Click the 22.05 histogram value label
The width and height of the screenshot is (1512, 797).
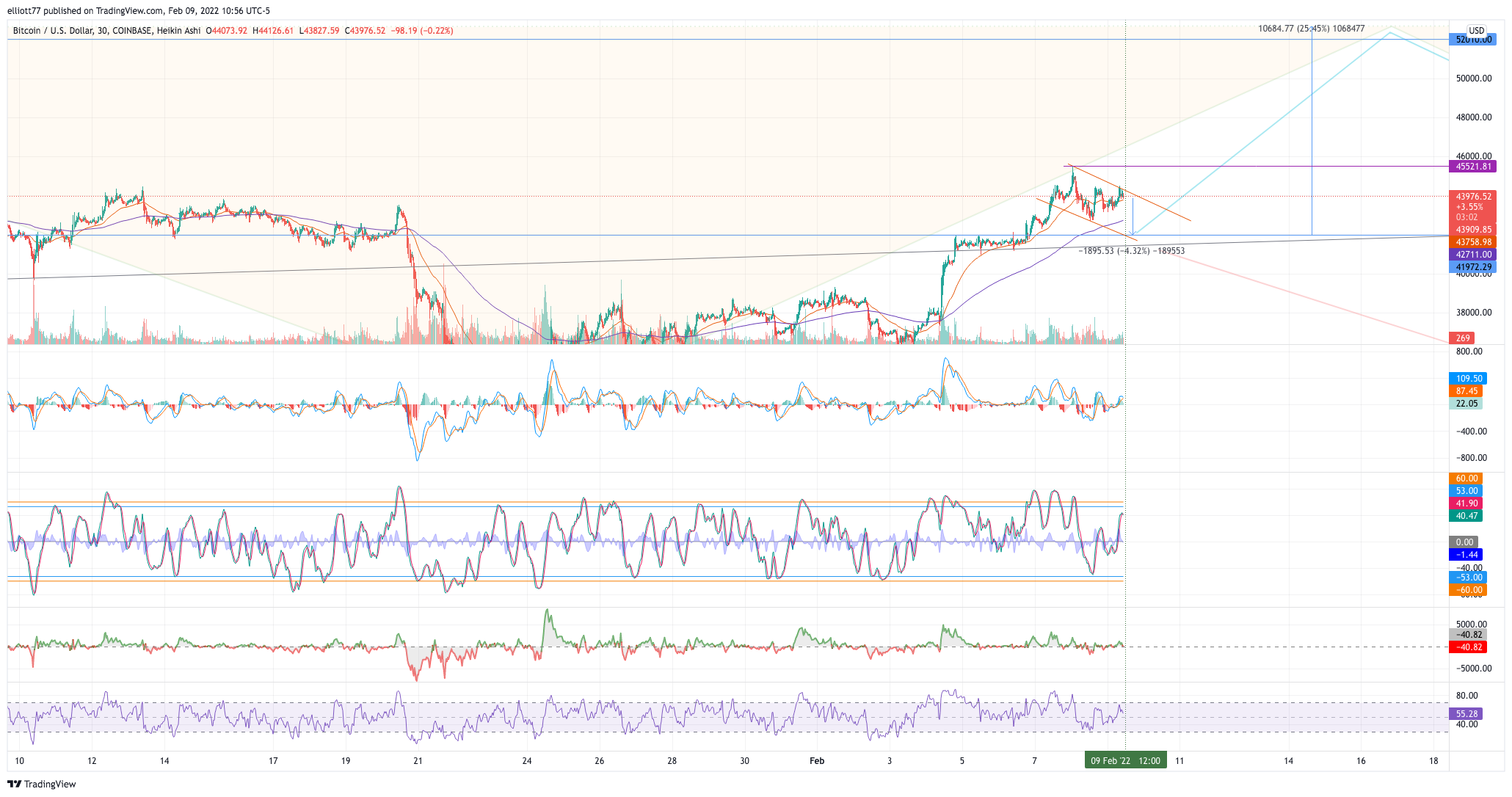click(1466, 404)
